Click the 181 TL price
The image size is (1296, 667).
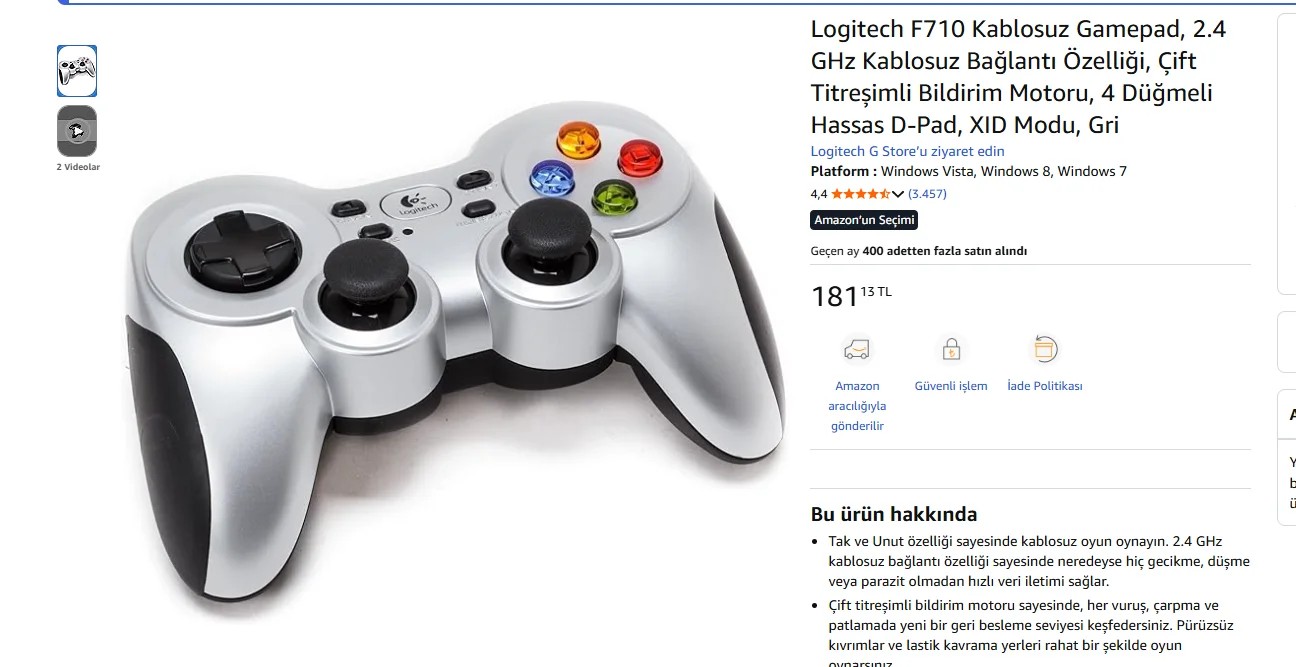click(x=851, y=296)
